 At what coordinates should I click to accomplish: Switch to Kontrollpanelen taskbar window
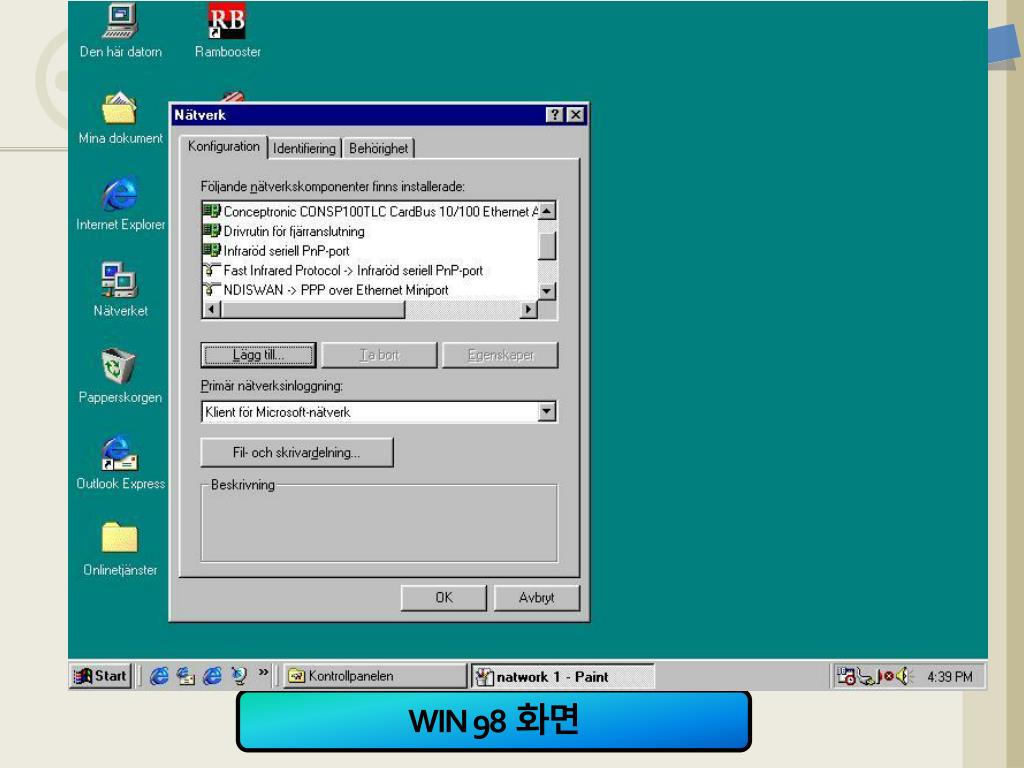coord(375,676)
